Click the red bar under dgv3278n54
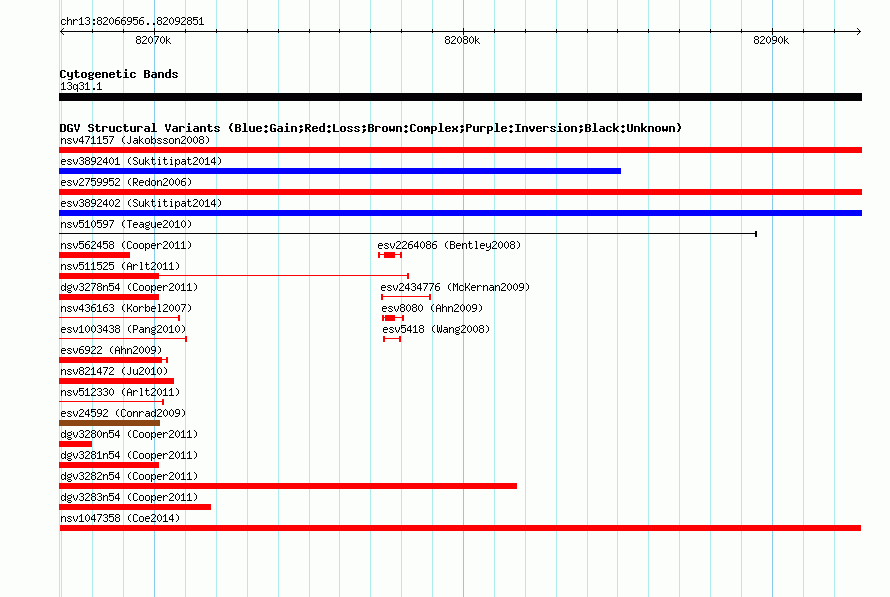Screen dimensions: 890x597 [109, 297]
